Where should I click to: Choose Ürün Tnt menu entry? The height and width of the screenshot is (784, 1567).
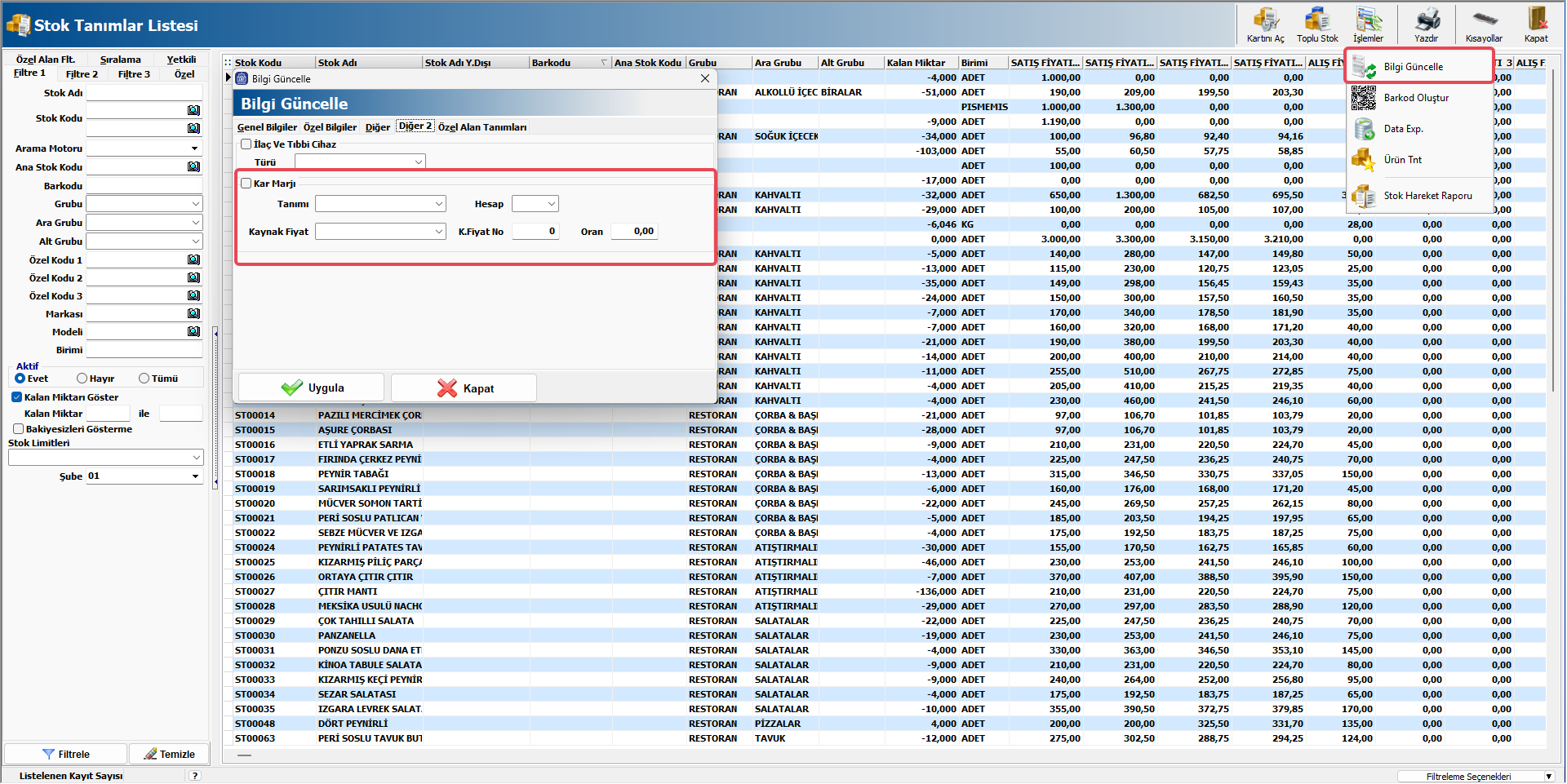pos(1418,160)
